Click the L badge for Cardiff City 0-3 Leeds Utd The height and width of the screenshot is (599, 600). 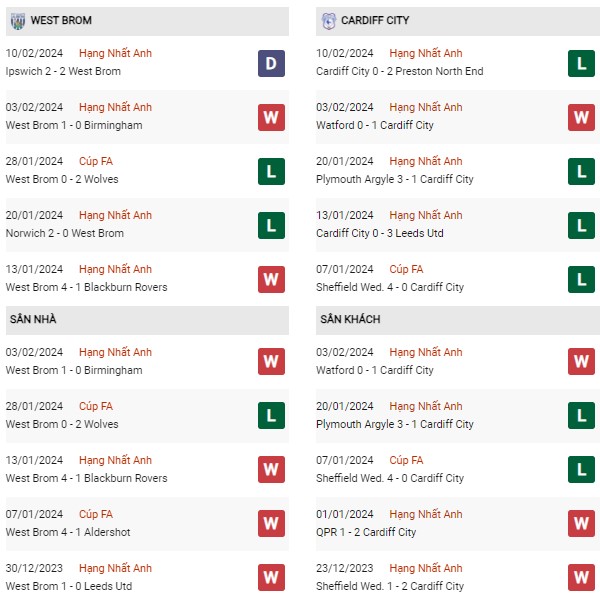coord(581,225)
